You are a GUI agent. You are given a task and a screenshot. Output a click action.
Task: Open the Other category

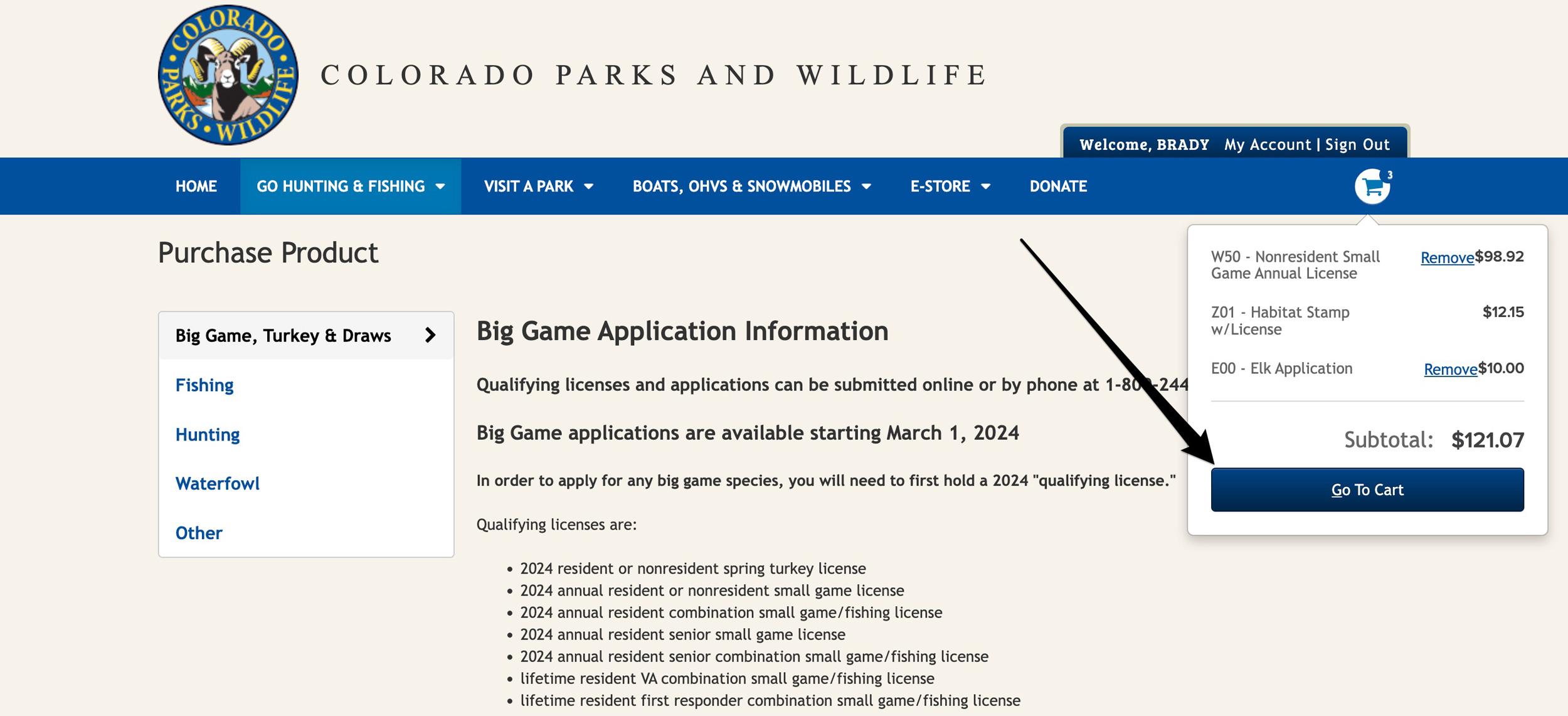click(199, 532)
